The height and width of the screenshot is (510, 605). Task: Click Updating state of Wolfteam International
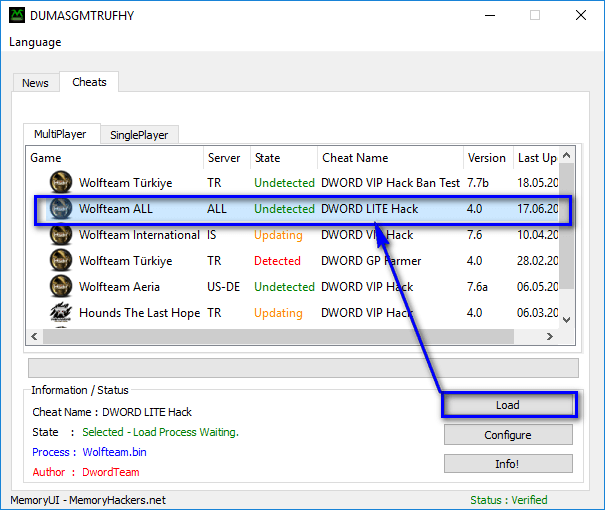tap(278, 235)
